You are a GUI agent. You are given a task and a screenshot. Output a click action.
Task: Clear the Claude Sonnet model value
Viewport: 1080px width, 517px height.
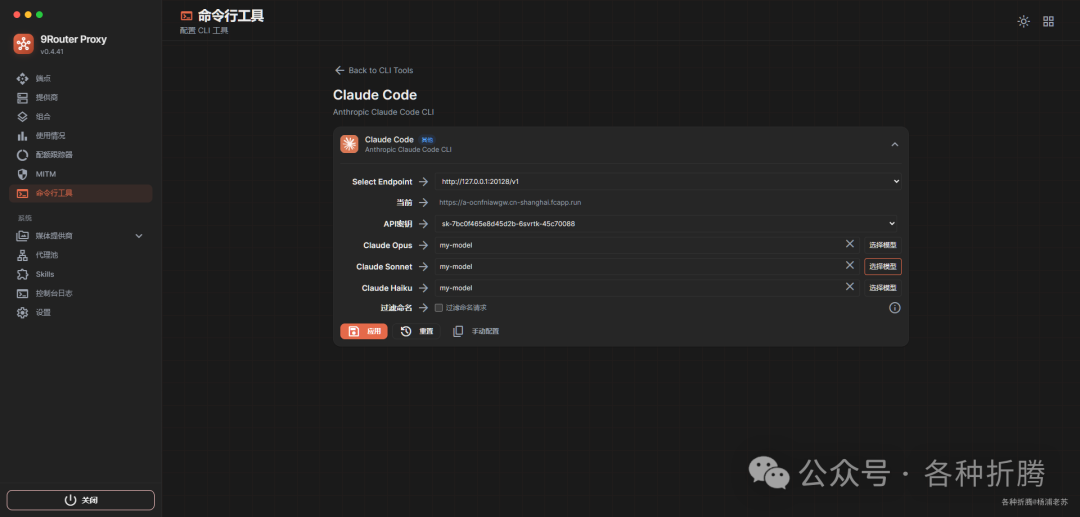[850, 266]
